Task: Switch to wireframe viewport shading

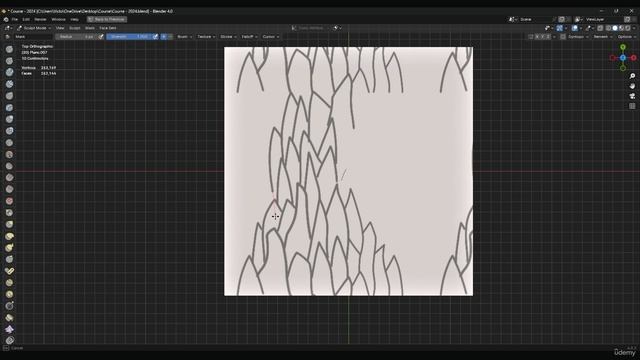Action: pyautogui.click(x=608, y=28)
